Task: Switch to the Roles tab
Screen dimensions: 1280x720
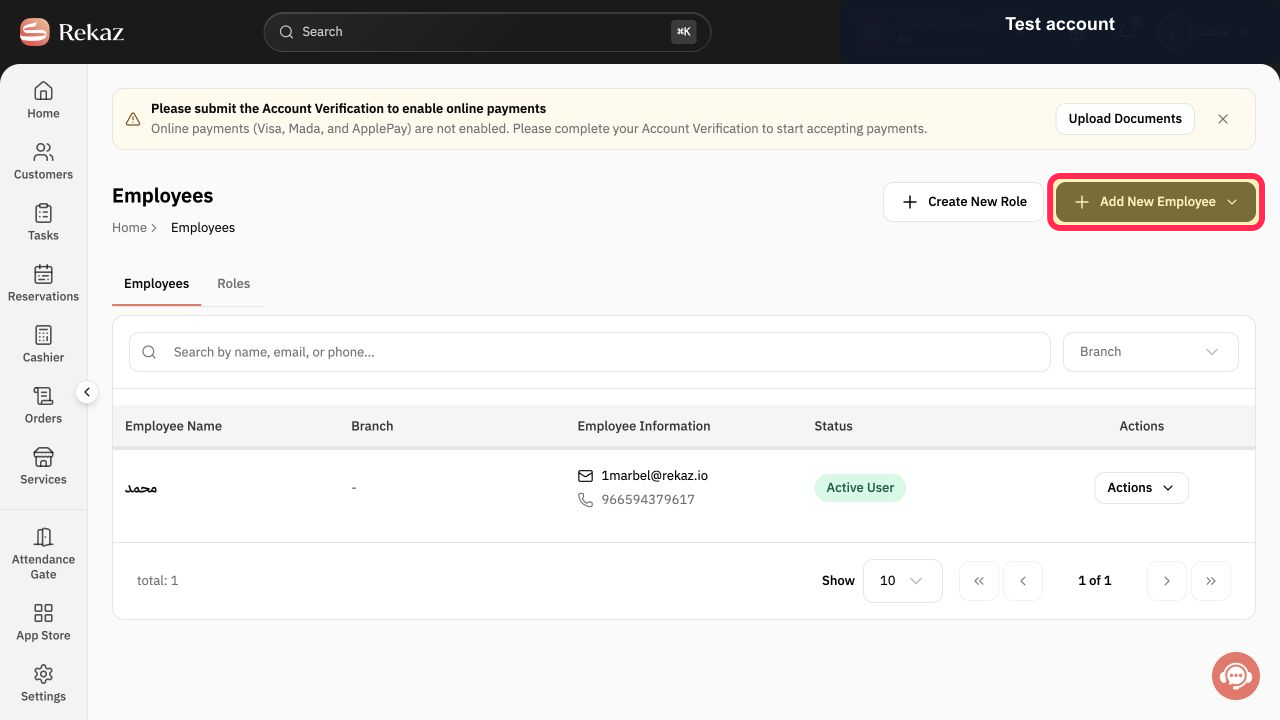Action: [x=233, y=284]
